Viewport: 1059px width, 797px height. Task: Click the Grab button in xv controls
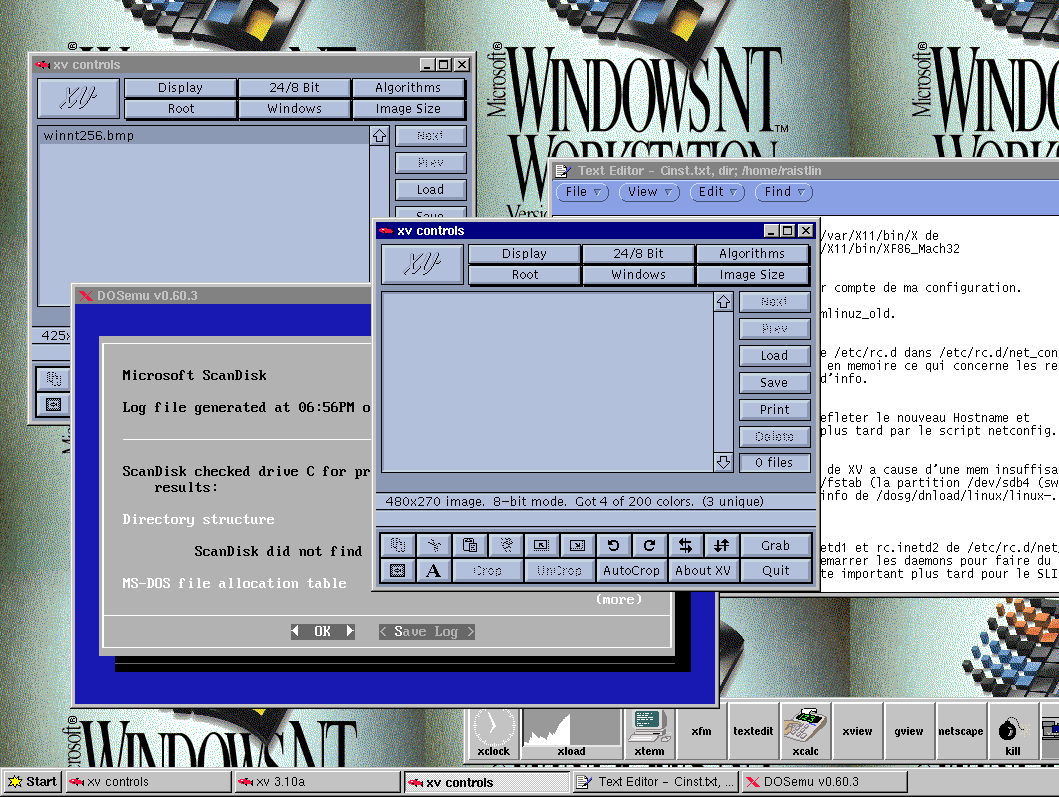pos(775,545)
